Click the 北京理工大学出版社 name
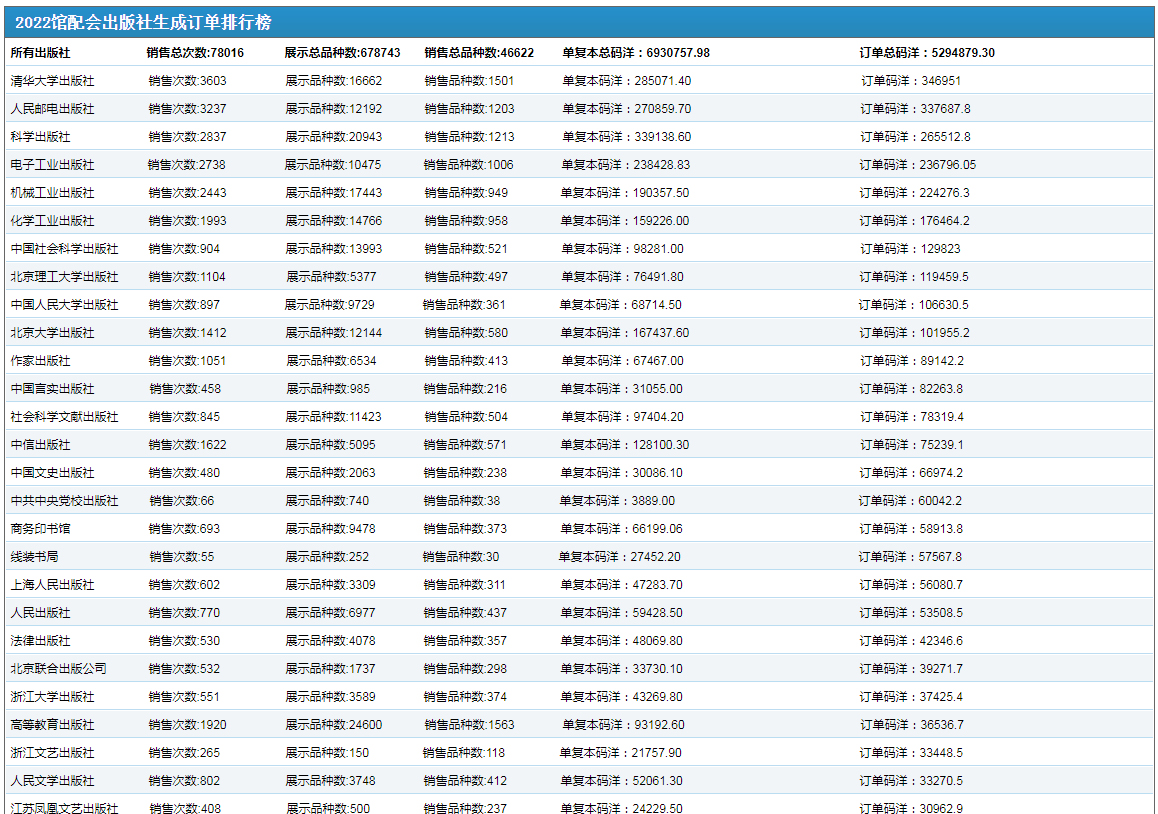 [x=64, y=277]
